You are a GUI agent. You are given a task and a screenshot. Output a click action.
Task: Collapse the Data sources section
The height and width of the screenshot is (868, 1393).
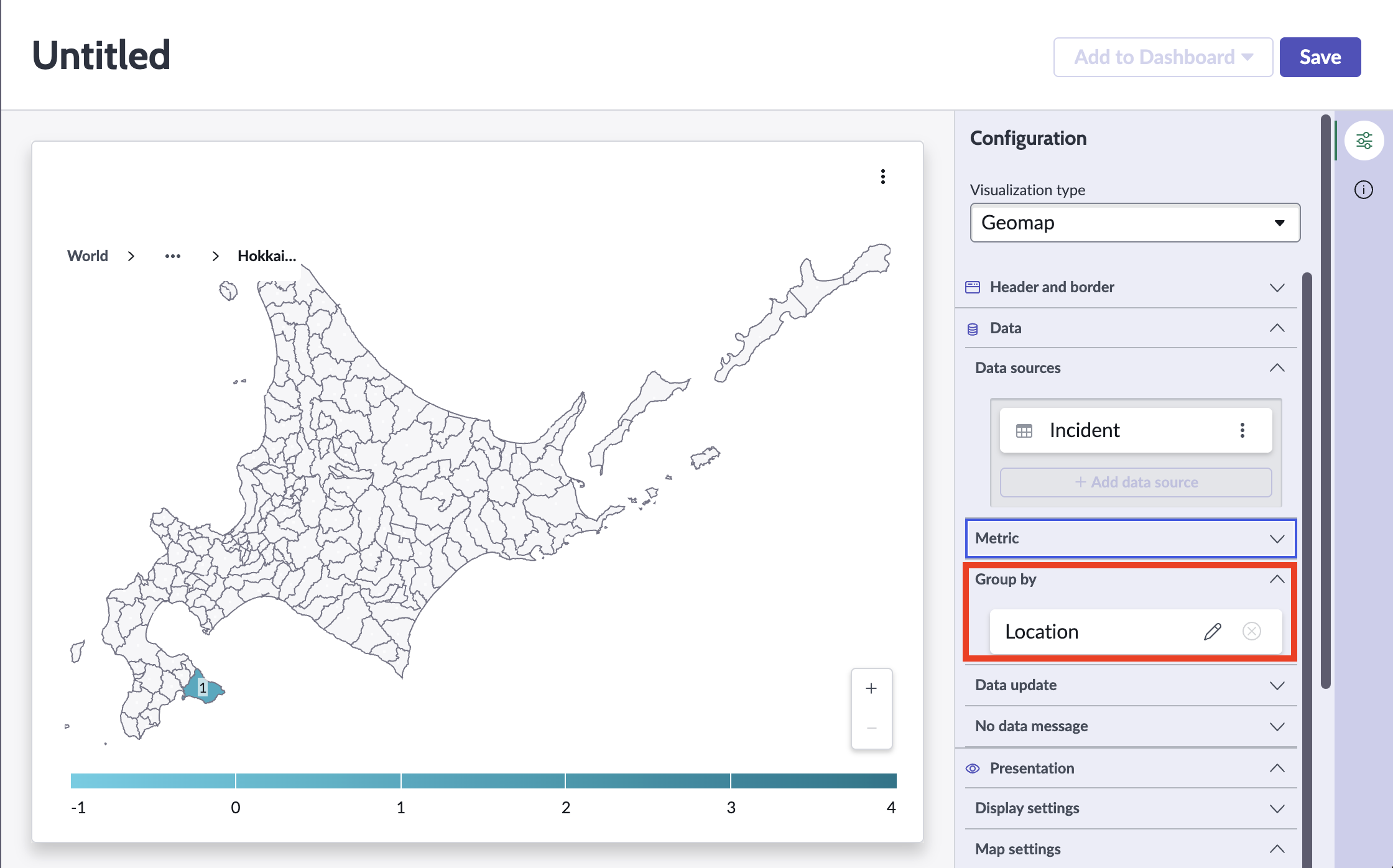click(1277, 367)
